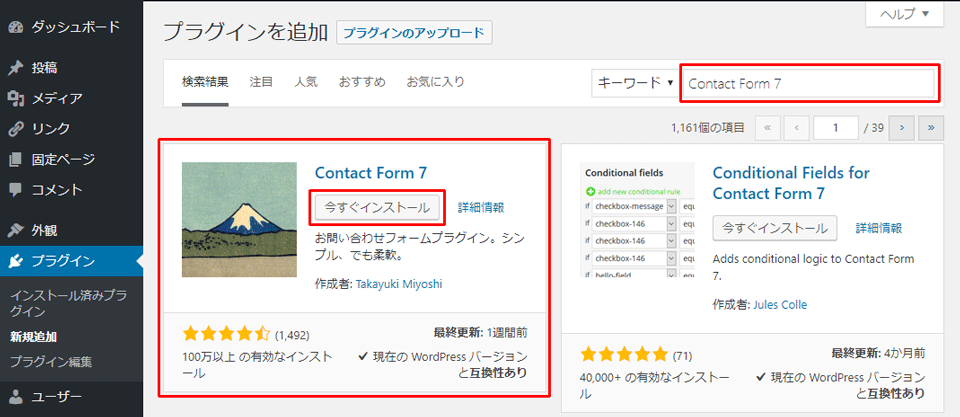Screen dimensions: 960x417
Task: Select the 新規追加 submenu link
Action: tap(34, 337)
